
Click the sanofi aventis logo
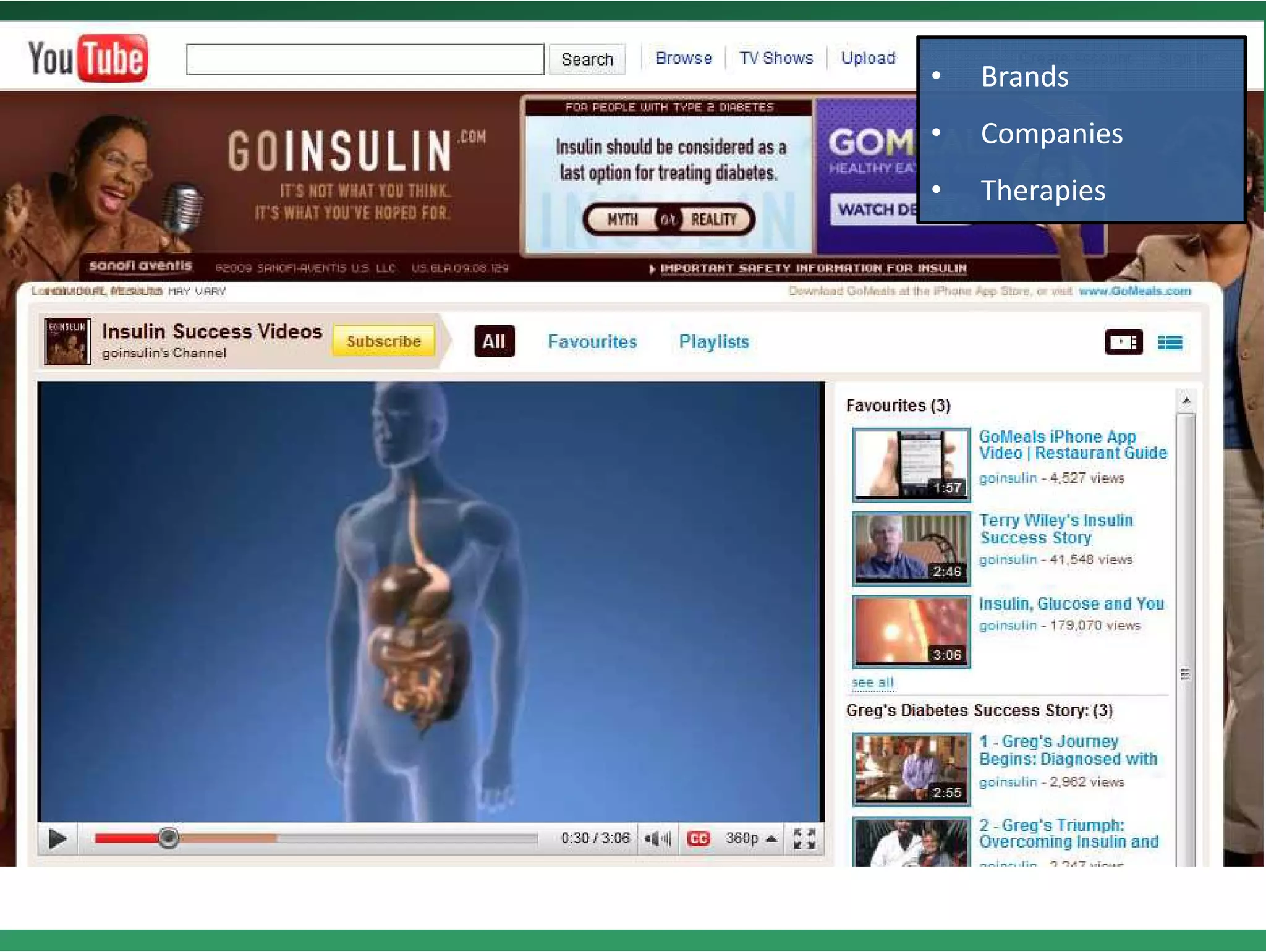[140, 266]
